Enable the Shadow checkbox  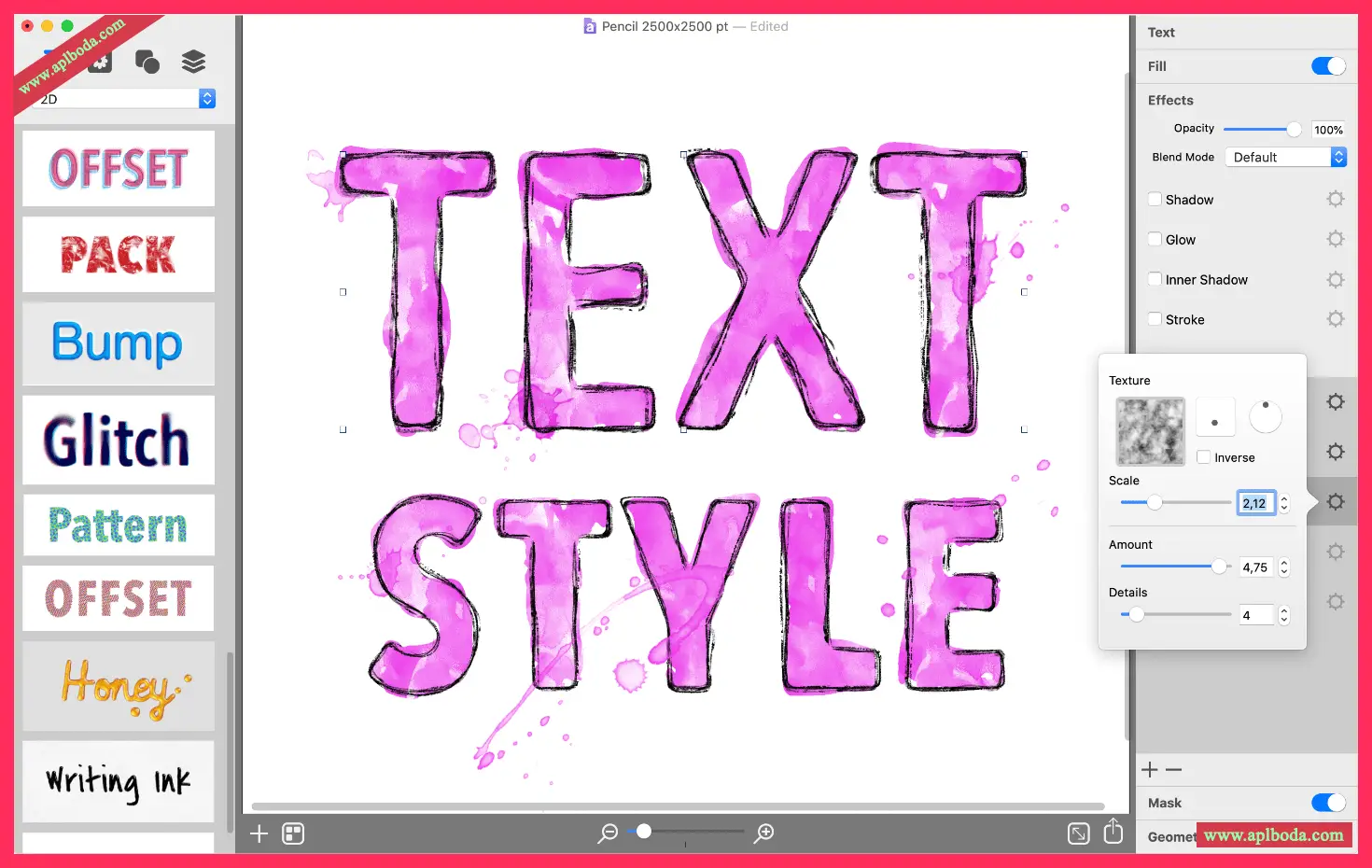[x=1155, y=199]
